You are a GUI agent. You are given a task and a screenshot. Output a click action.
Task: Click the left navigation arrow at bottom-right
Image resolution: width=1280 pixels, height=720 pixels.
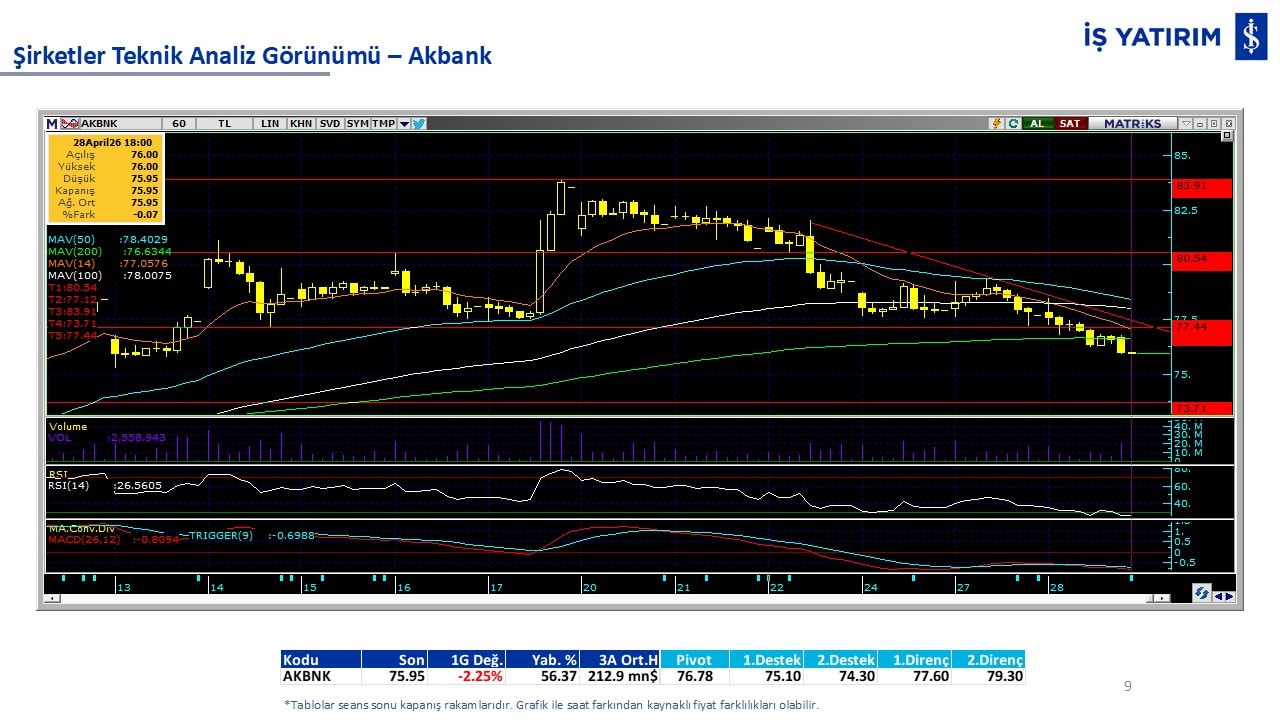pyautogui.click(x=1217, y=596)
